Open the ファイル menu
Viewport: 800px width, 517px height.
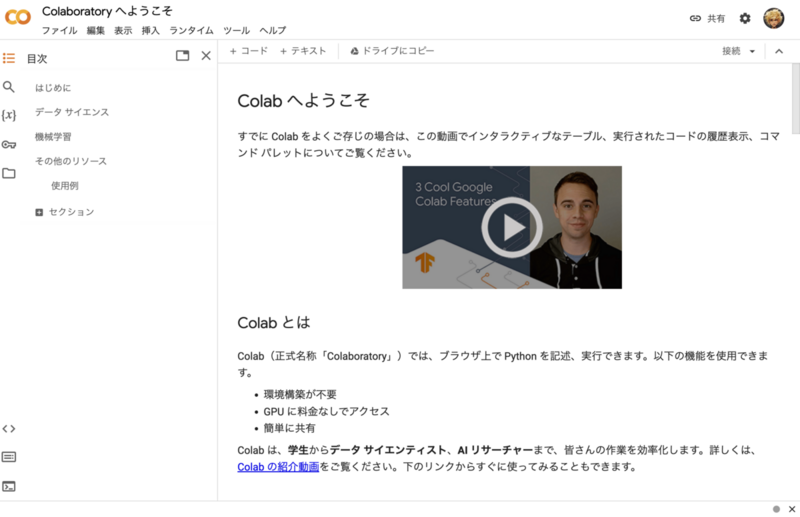[x=59, y=31]
